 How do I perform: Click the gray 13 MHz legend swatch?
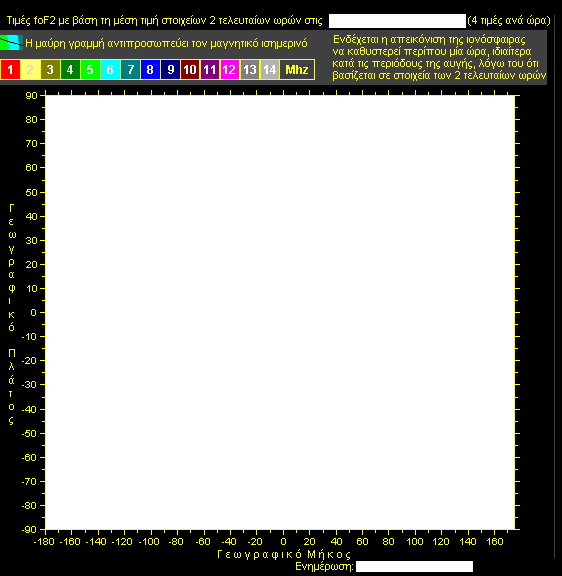250,69
